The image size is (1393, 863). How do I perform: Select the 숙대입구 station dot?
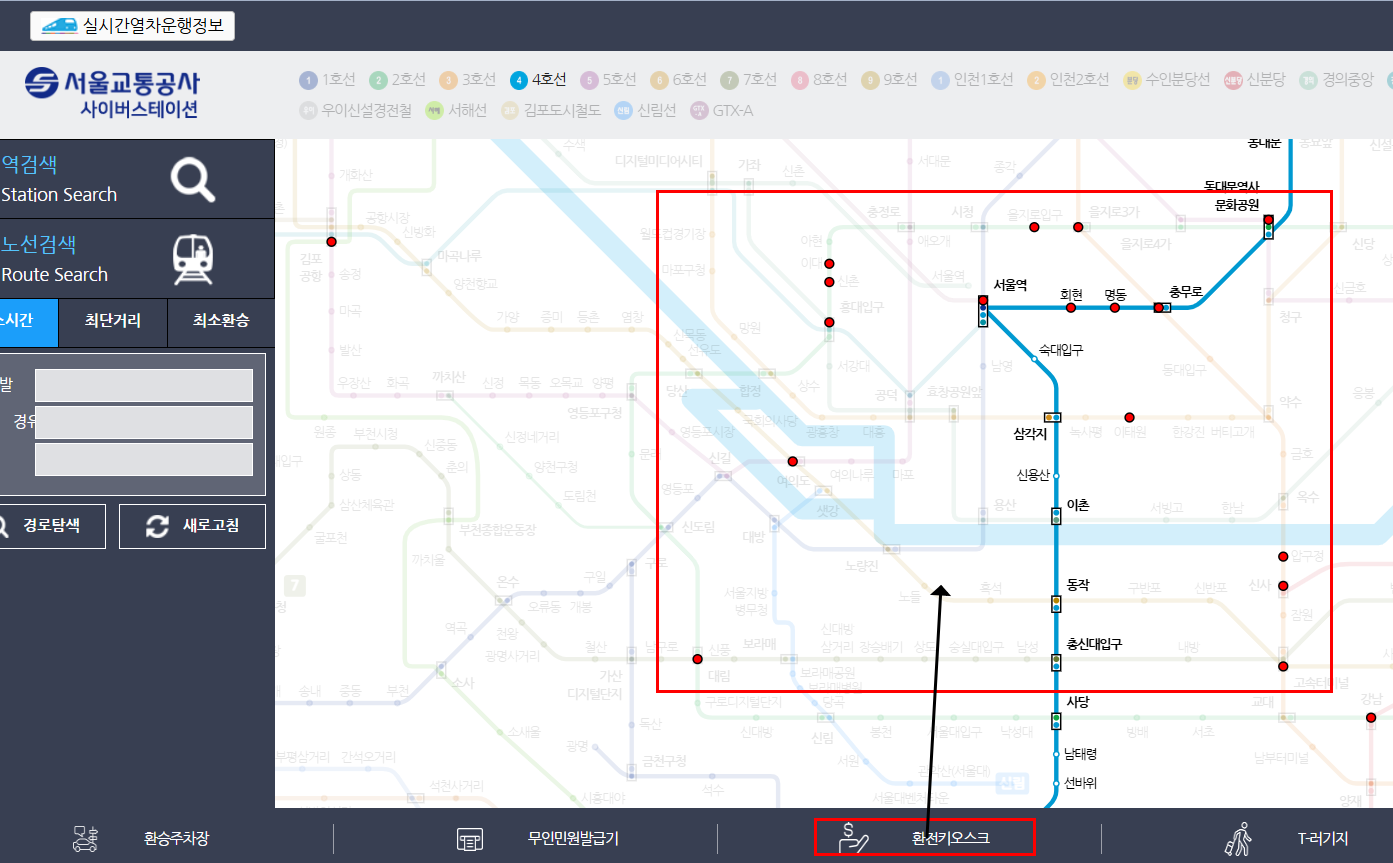1034,359
